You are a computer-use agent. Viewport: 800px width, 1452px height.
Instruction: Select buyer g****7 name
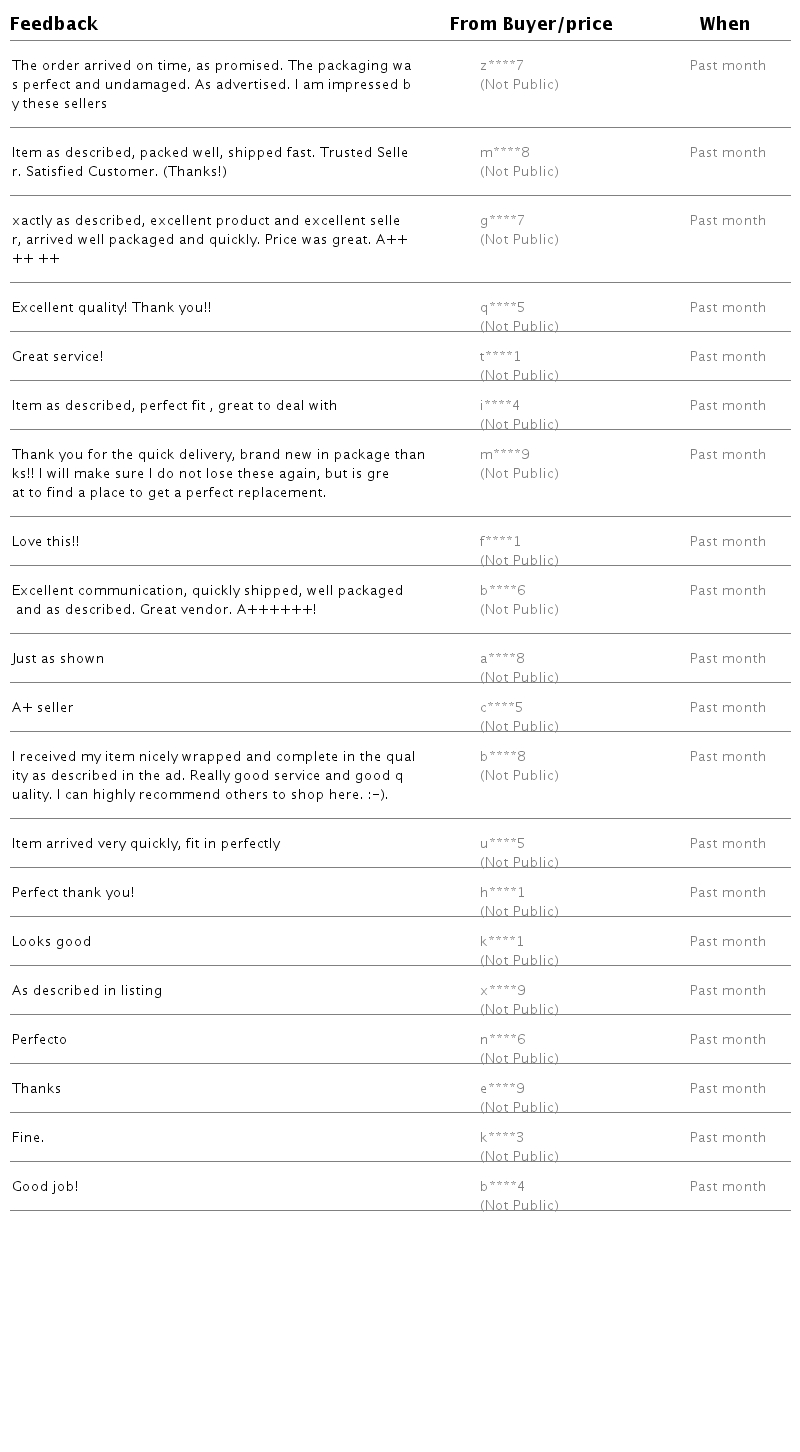coord(502,221)
